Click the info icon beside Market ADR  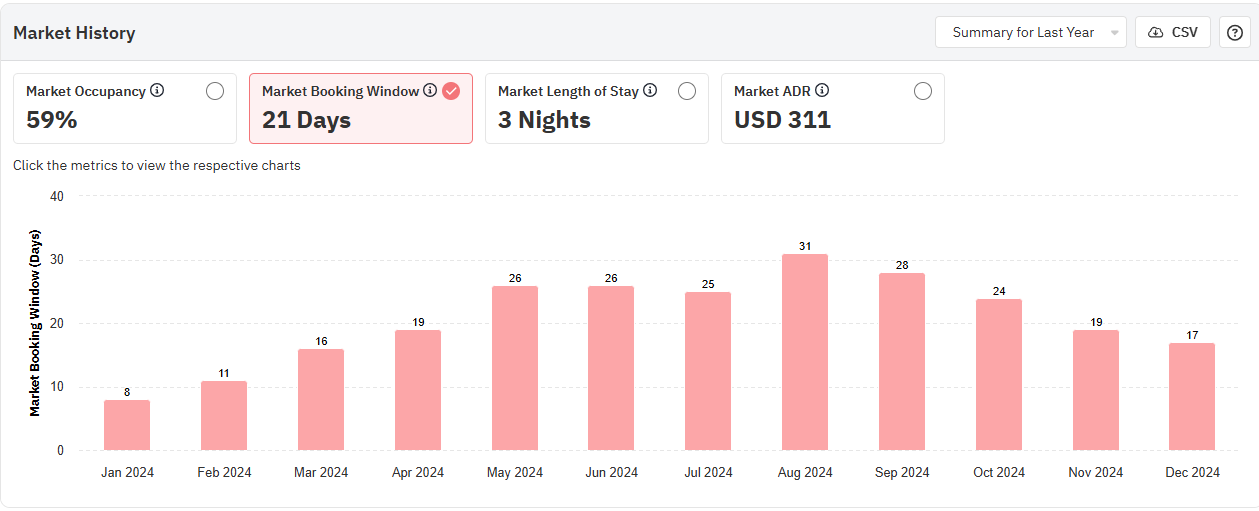point(822,91)
